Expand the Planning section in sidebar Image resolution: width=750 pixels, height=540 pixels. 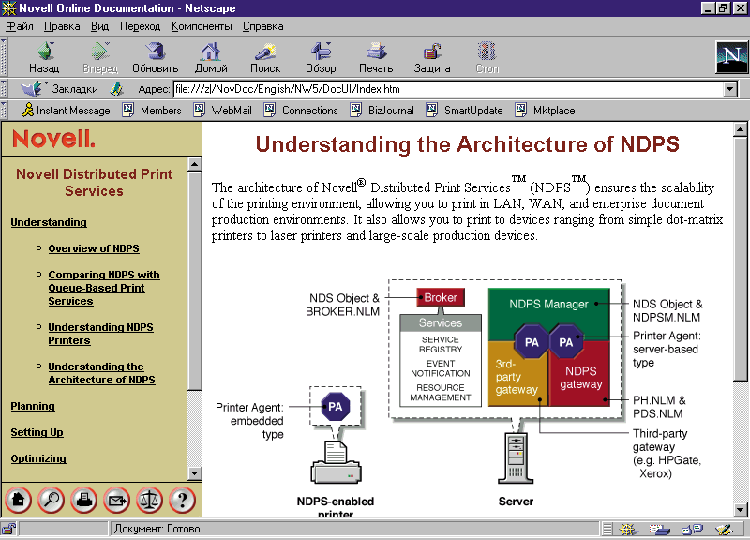point(32,407)
